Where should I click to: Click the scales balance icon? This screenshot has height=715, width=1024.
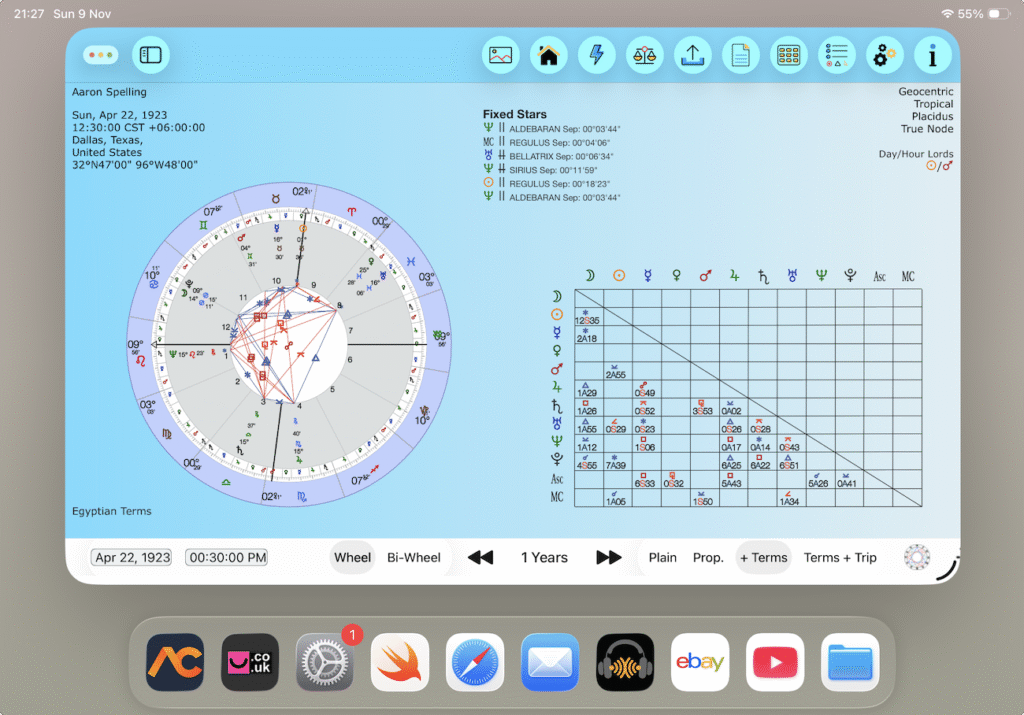pyautogui.click(x=644, y=55)
